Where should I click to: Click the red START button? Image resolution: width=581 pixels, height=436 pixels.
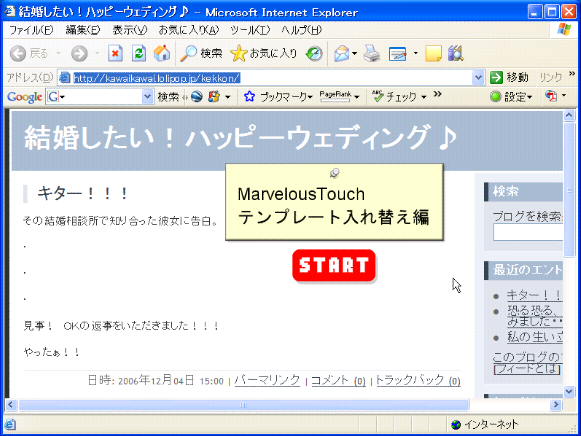coord(334,265)
